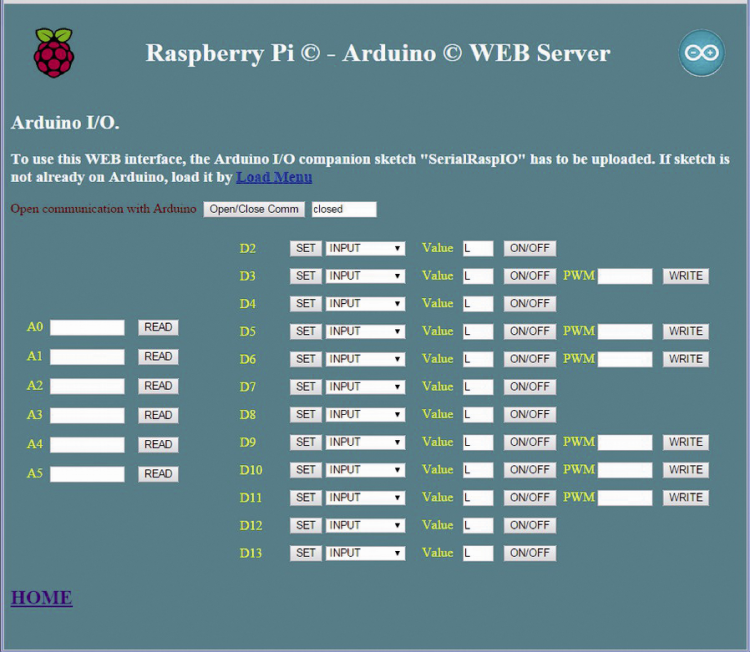
Task: Click the Arduino infinity logo icon
Action: click(701, 53)
